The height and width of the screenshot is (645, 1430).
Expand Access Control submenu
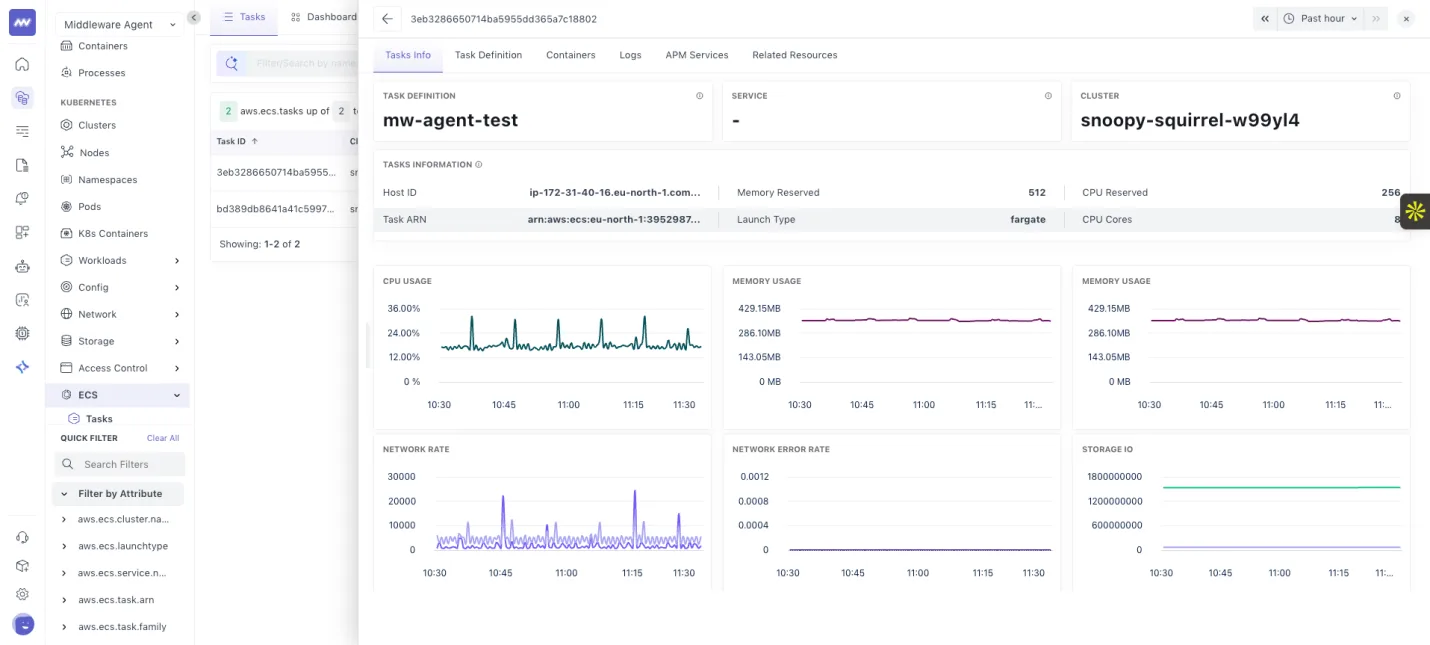[177, 369]
